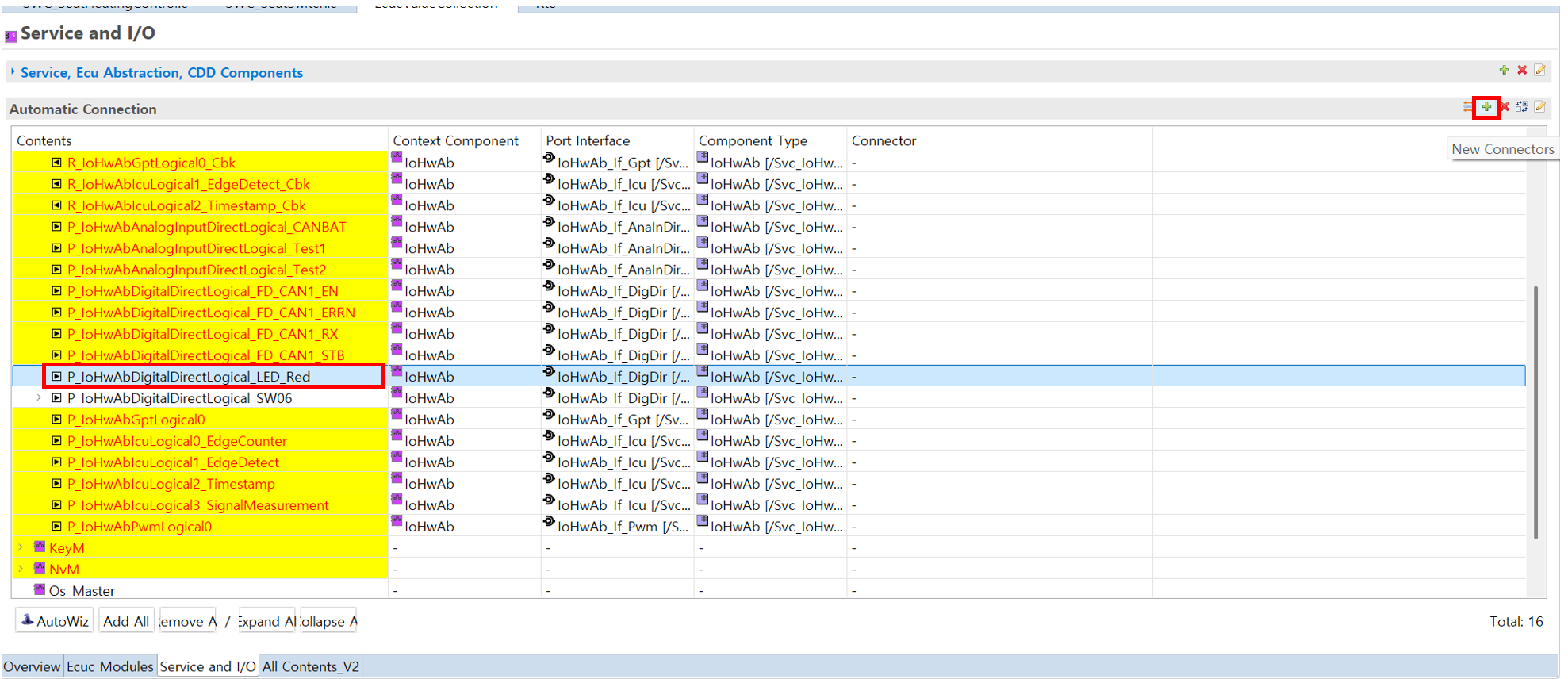Click the expand/collapse tree icon in Automatic Connection
The image size is (1568, 679).
pyautogui.click(x=1521, y=107)
